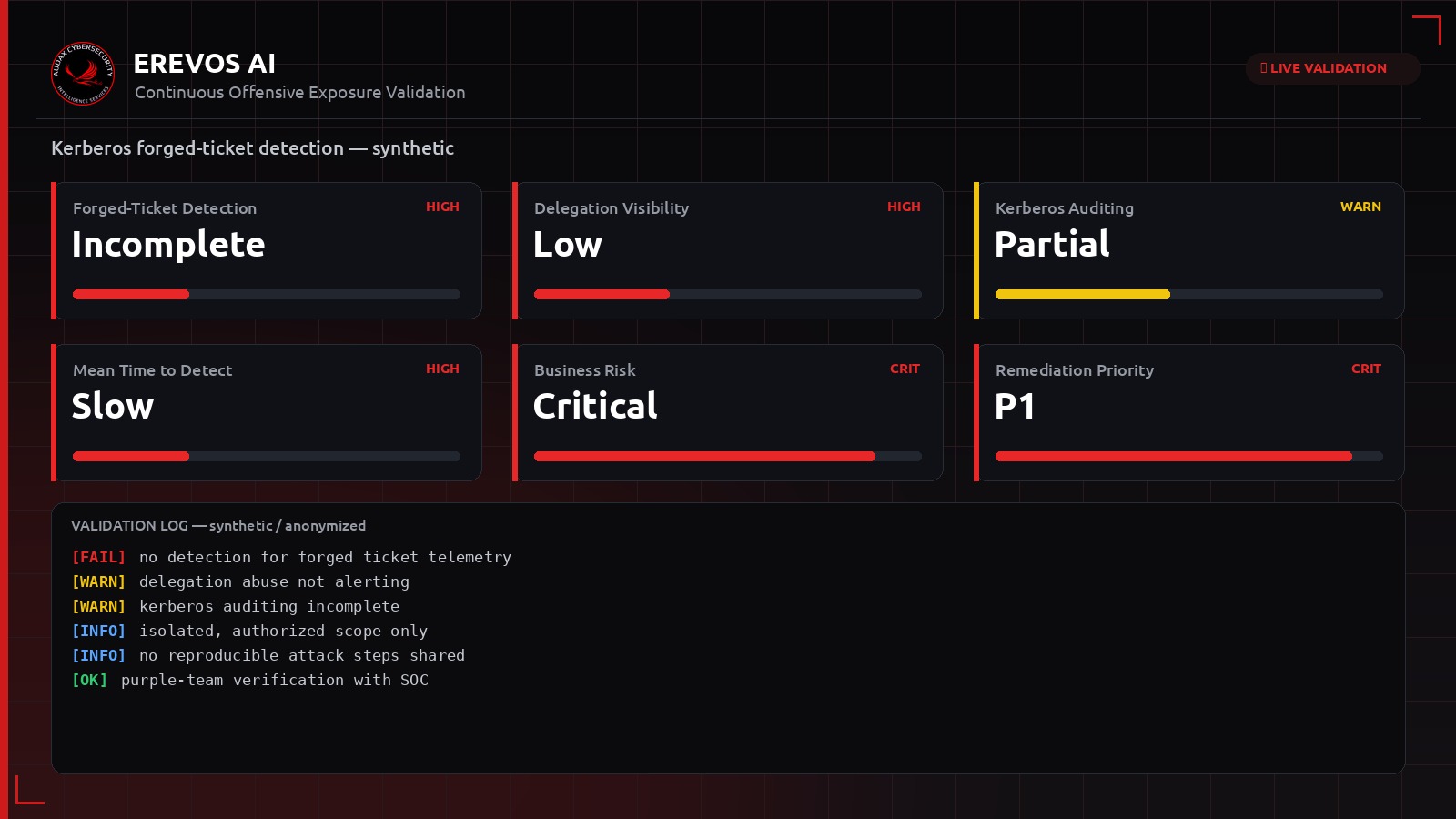The width and height of the screenshot is (1456, 819).
Task: Click the Kerberos forged-ticket detection heading
Action: (252, 147)
